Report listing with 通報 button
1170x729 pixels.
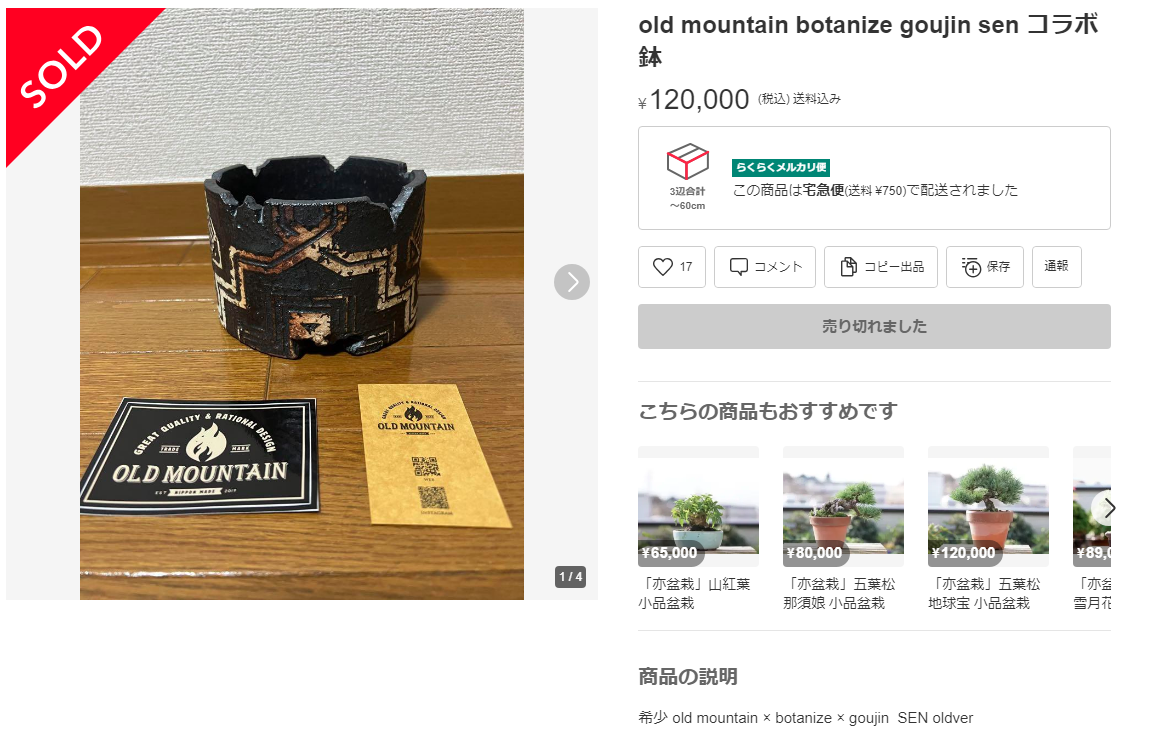1057,266
